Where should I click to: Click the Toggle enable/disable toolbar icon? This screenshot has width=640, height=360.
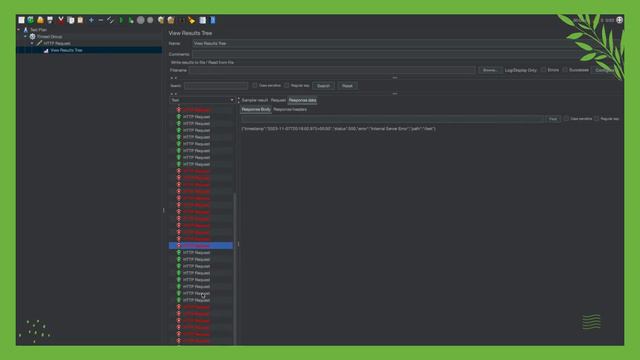[111, 20]
